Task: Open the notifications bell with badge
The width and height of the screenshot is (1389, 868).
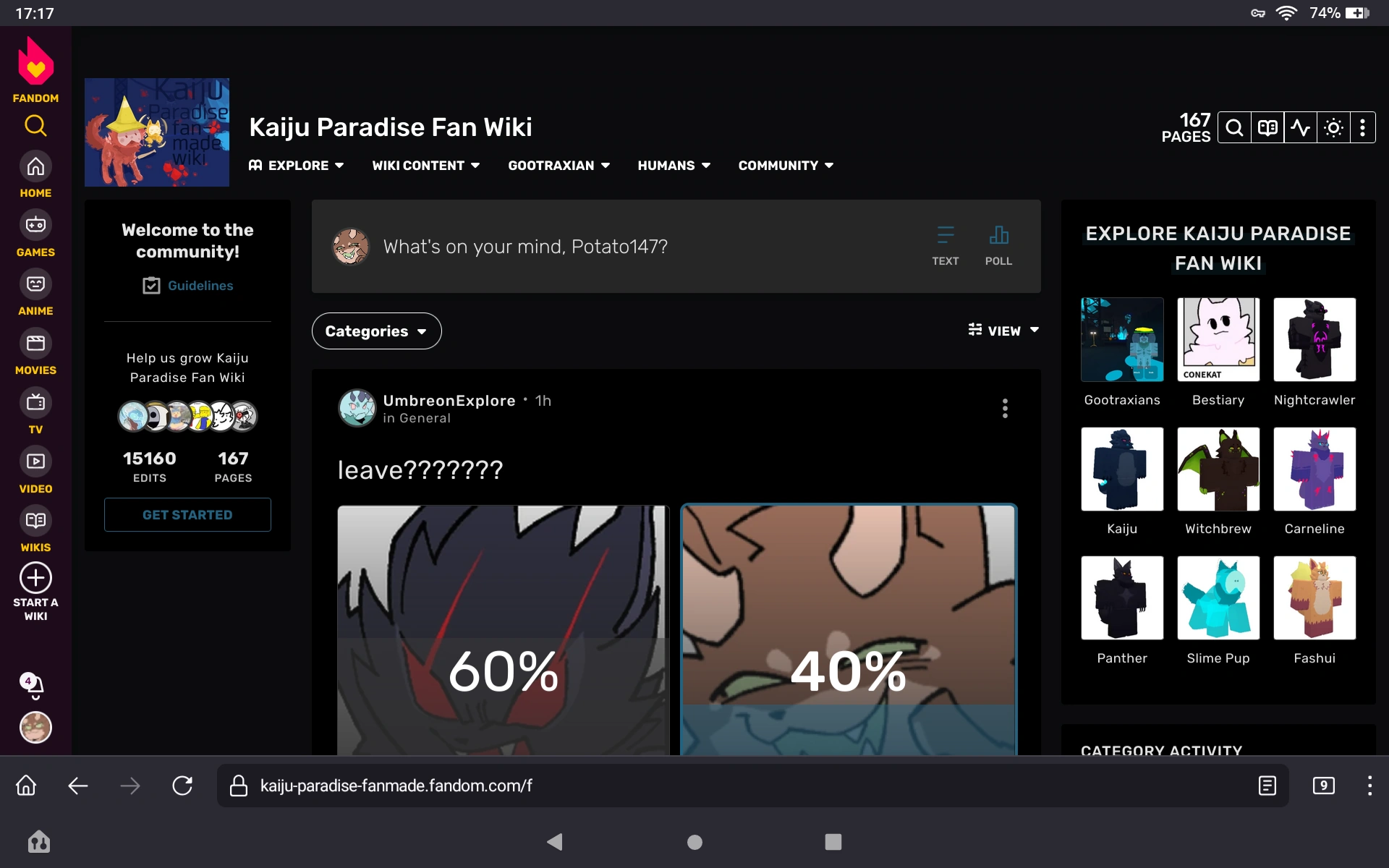Action: [x=34, y=684]
